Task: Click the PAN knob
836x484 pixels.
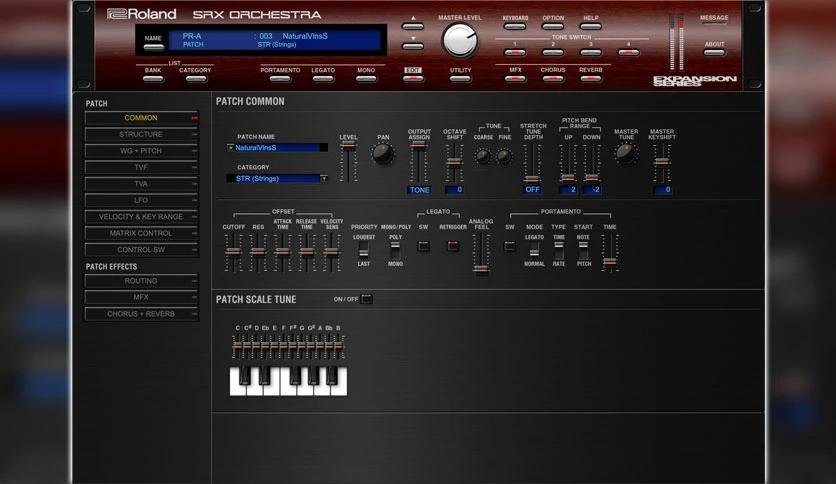Action: 383,155
